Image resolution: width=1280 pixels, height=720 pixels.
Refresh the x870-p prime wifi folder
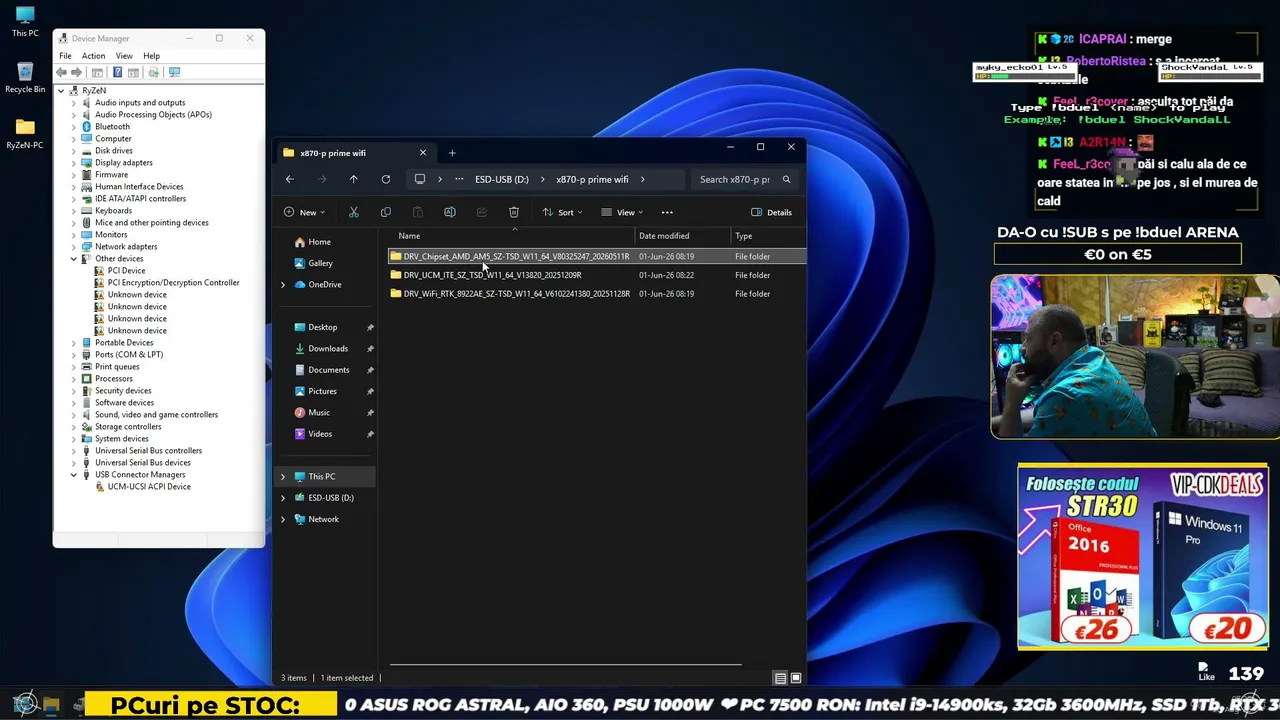[x=385, y=180]
